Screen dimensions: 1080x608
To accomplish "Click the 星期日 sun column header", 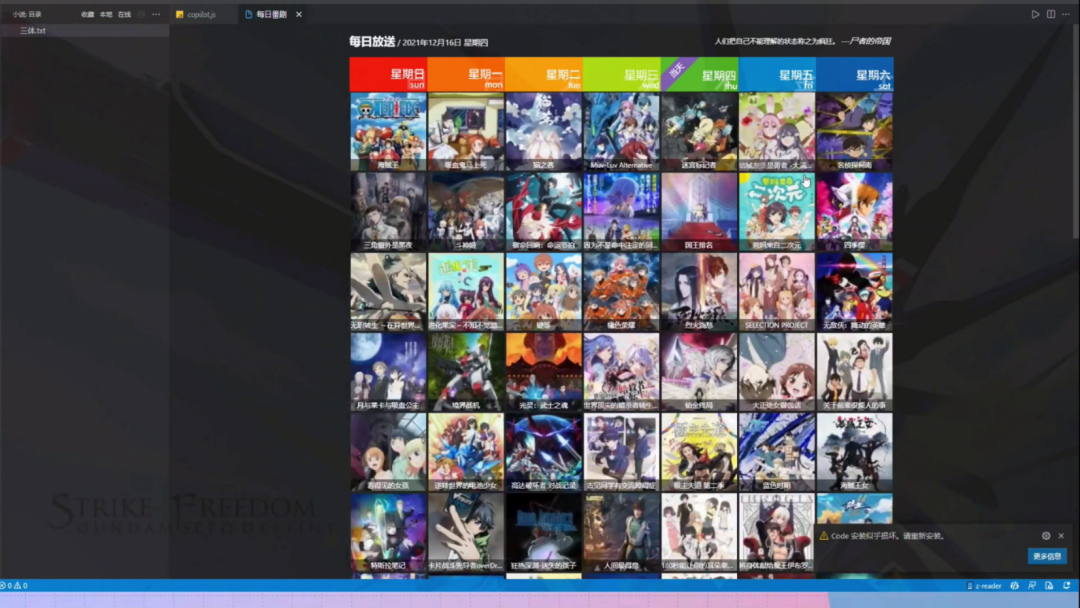I will click(388, 74).
